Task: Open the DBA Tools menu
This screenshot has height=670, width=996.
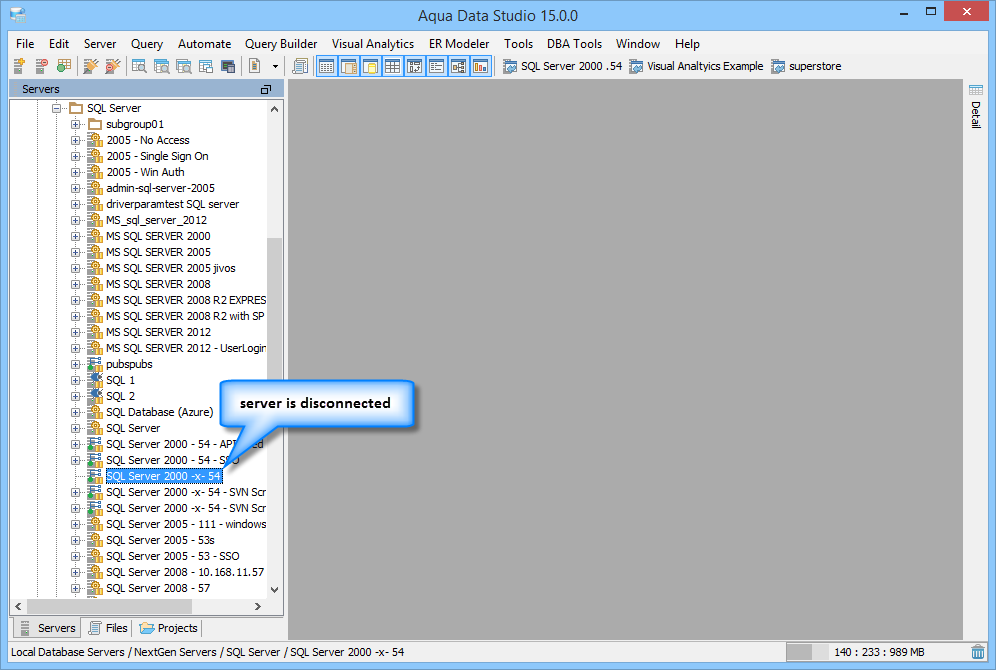Action: tap(574, 44)
